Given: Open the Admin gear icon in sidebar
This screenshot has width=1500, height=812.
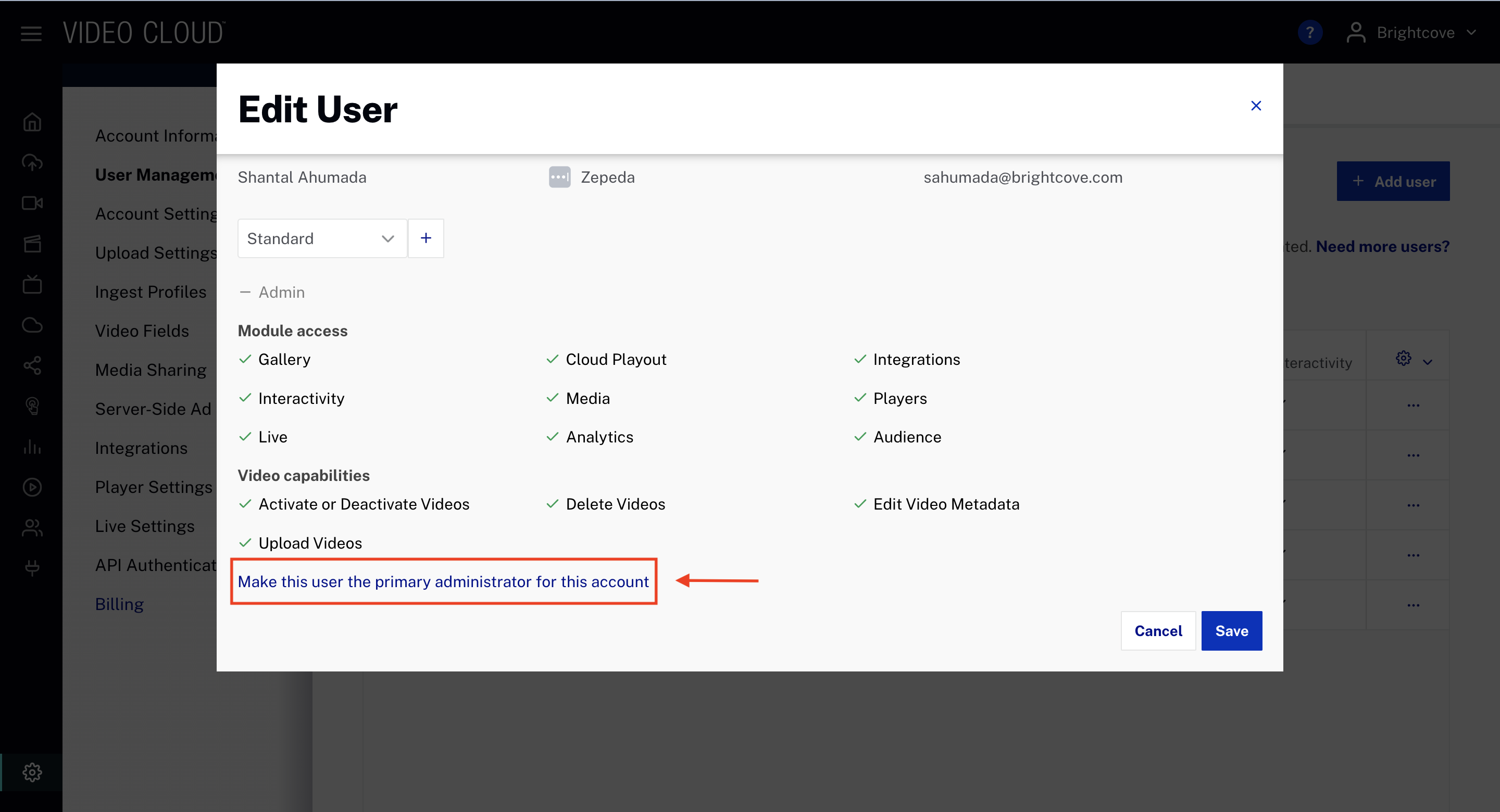Looking at the screenshot, I should [32, 772].
